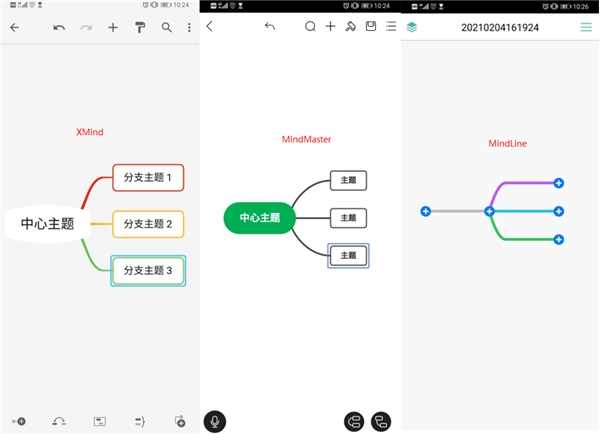Open MindLine hamburger menu
Viewport: 600px width, 434px height.
point(586,27)
